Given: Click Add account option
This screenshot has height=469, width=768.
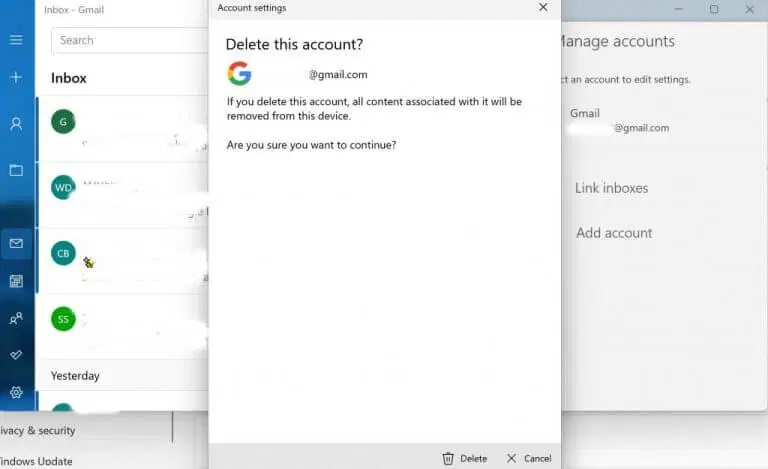Looking at the screenshot, I should (x=614, y=233).
